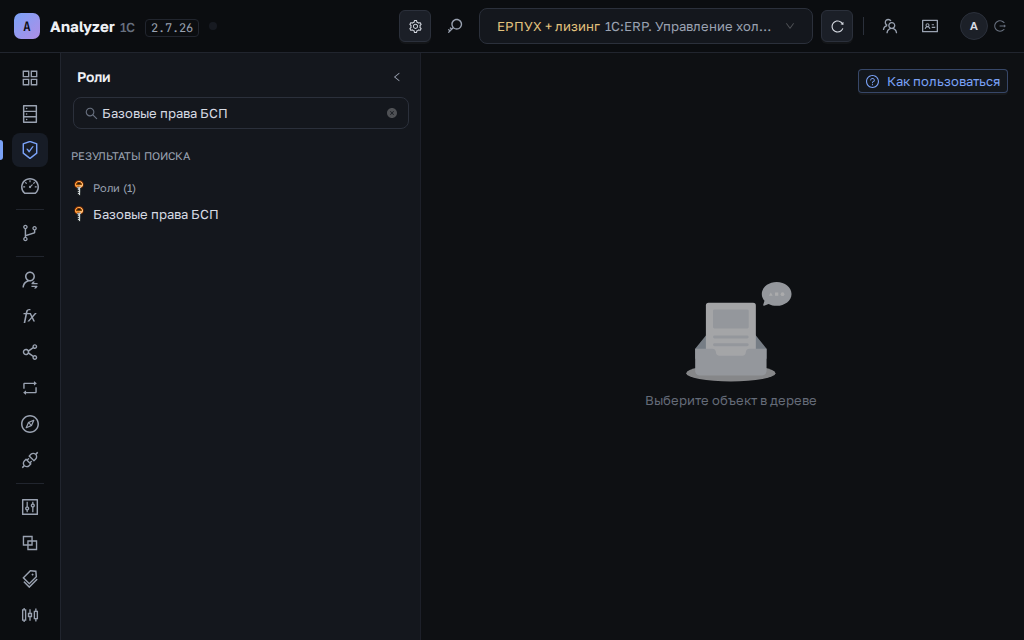Select the shield roles icon in sidebar

click(x=29, y=150)
